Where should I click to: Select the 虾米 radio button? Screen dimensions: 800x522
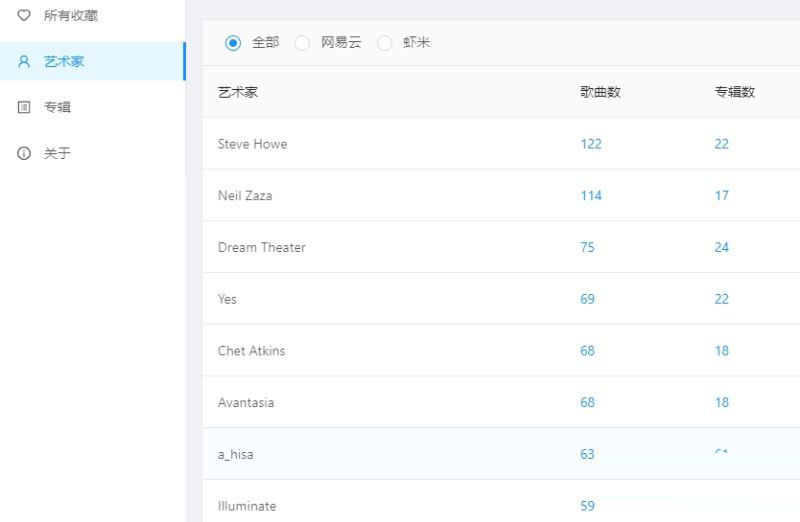pos(385,42)
